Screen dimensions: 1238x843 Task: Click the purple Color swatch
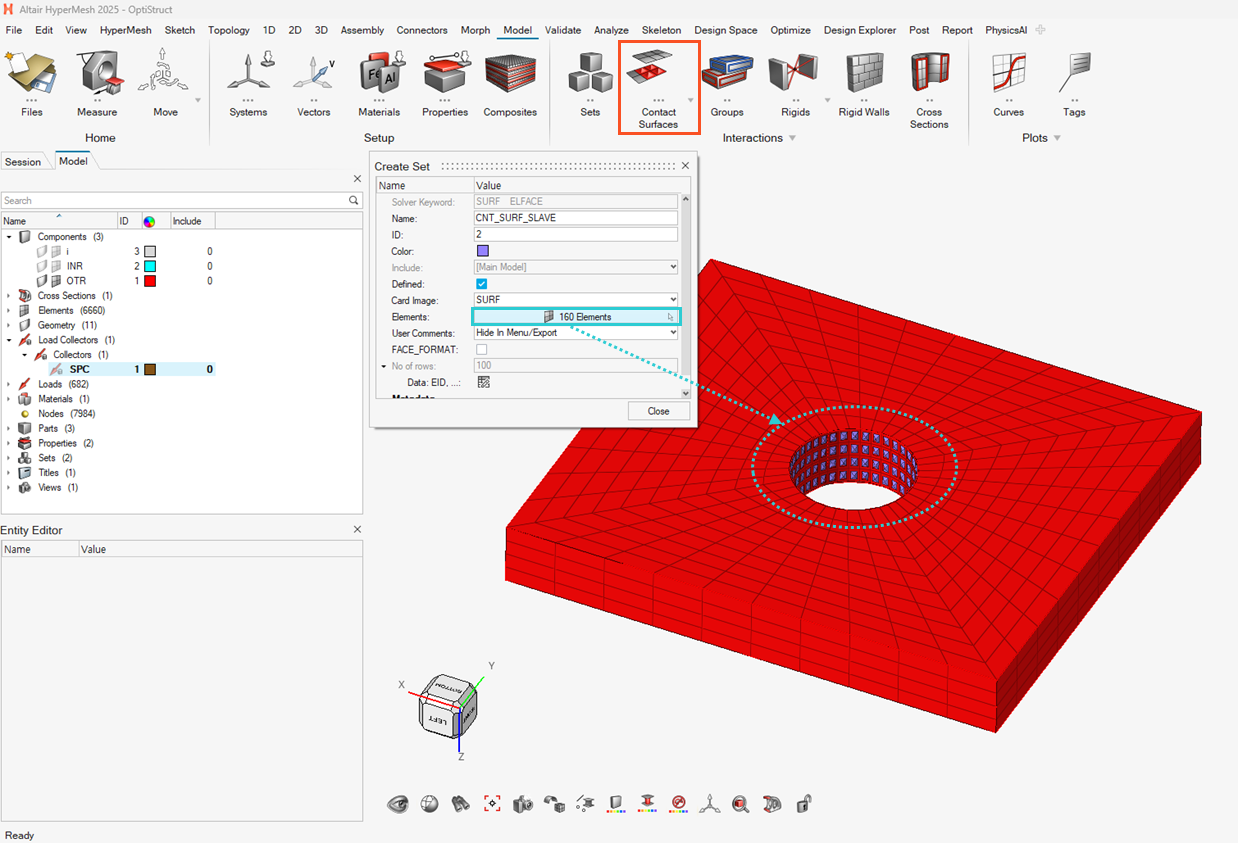[x=482, y=251]
